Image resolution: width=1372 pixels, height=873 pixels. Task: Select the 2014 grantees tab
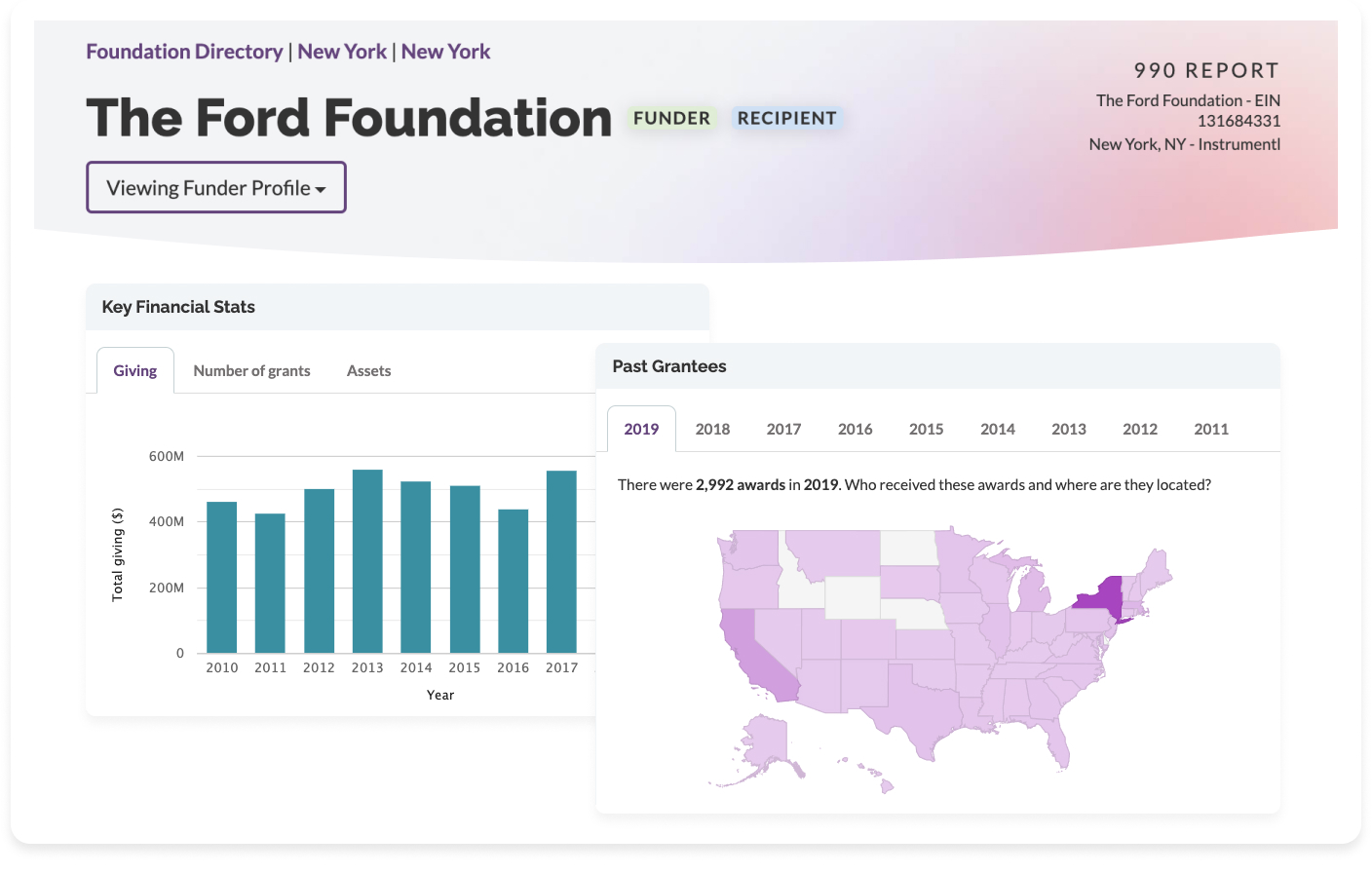(997, 429)
